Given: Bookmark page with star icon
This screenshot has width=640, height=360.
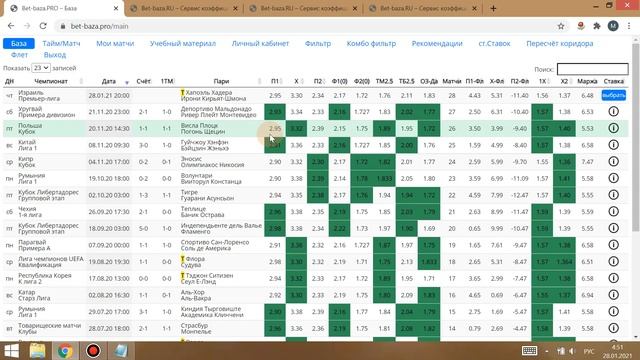Looking at the screenshot, I should click(561, 26).
